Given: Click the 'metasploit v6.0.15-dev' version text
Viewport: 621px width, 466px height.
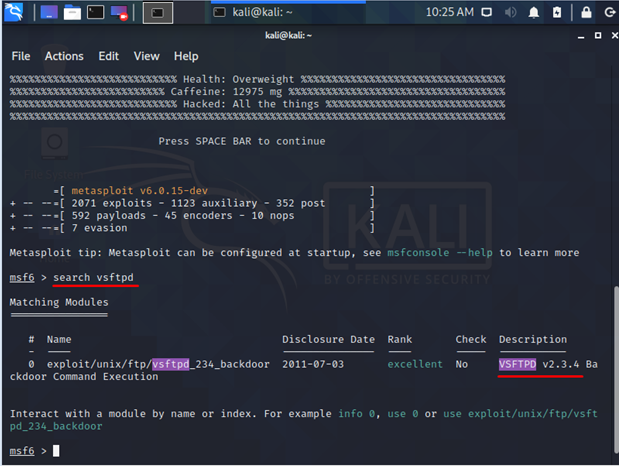Looking at the screenshot, I should click(x=139, y=190).
